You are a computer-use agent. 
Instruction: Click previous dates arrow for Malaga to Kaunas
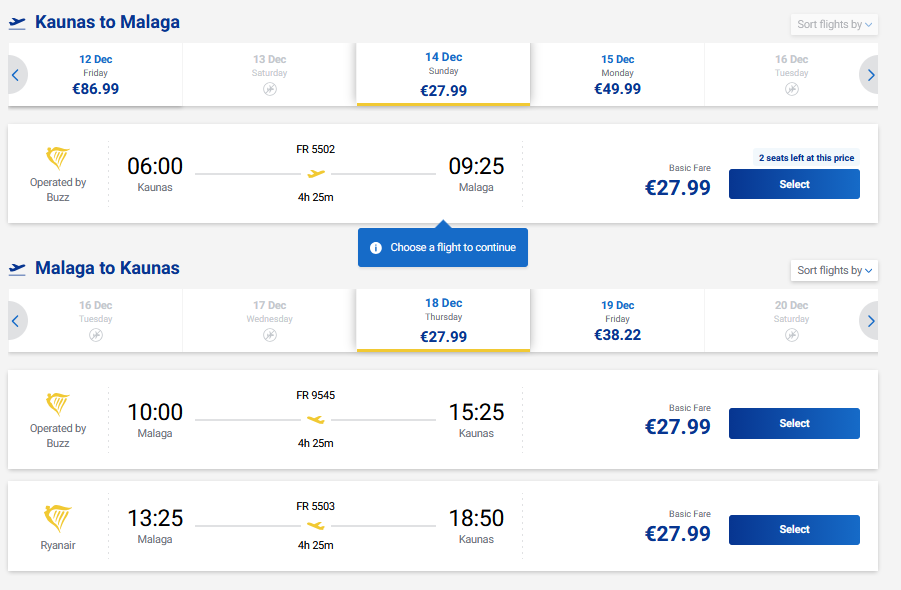16,321
